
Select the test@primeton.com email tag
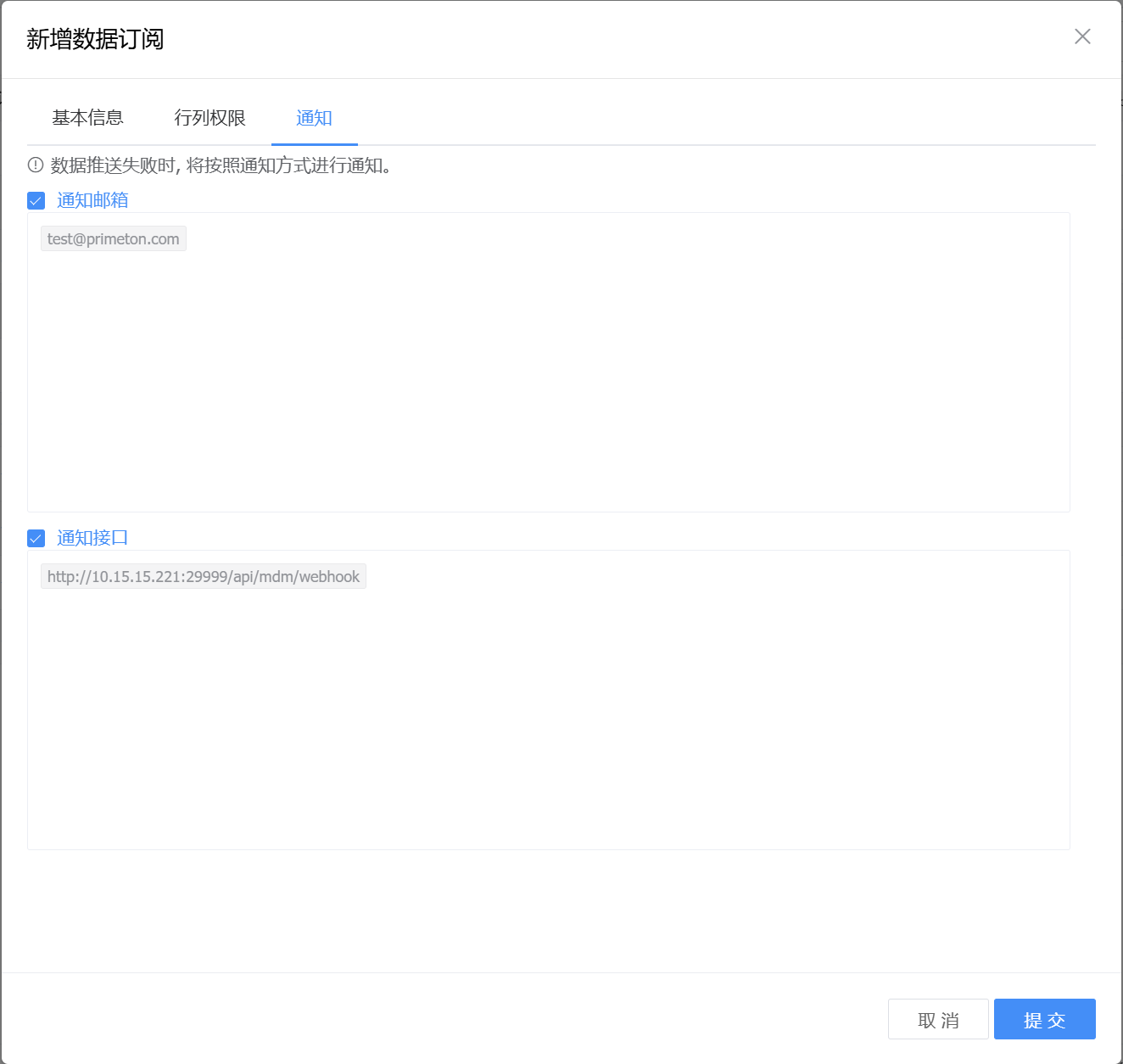click(x=114, y=239)
